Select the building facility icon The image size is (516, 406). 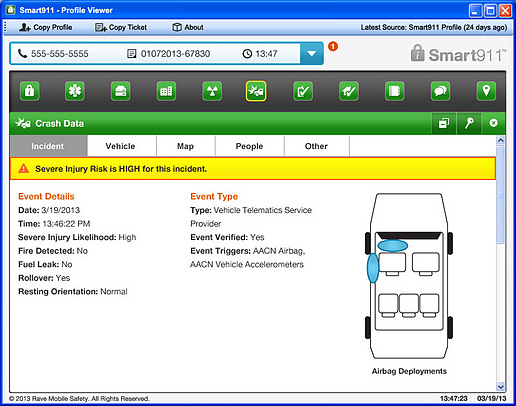[166, 91]
